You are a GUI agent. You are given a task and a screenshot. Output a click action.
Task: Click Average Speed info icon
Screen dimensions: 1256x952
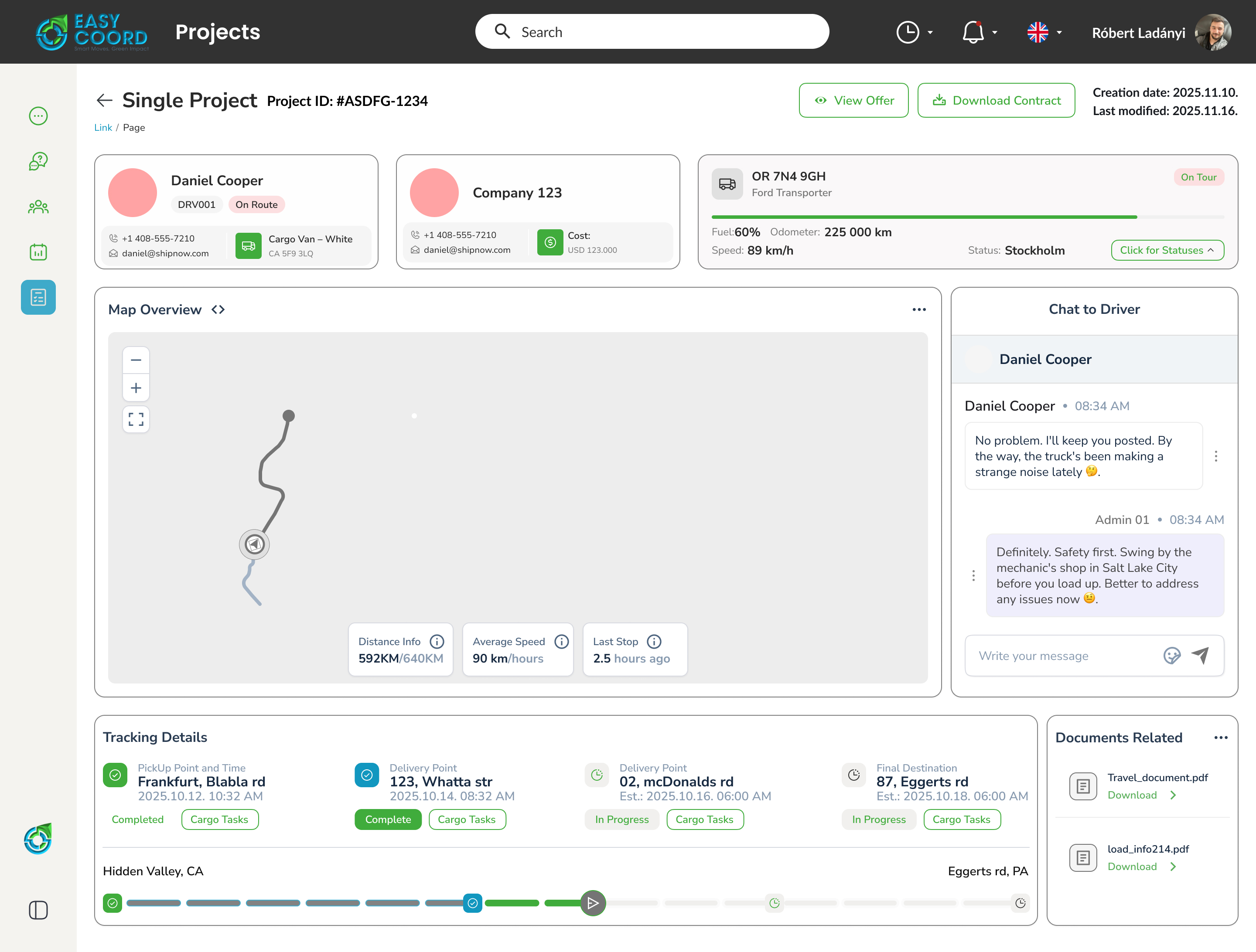click(561, 642)
